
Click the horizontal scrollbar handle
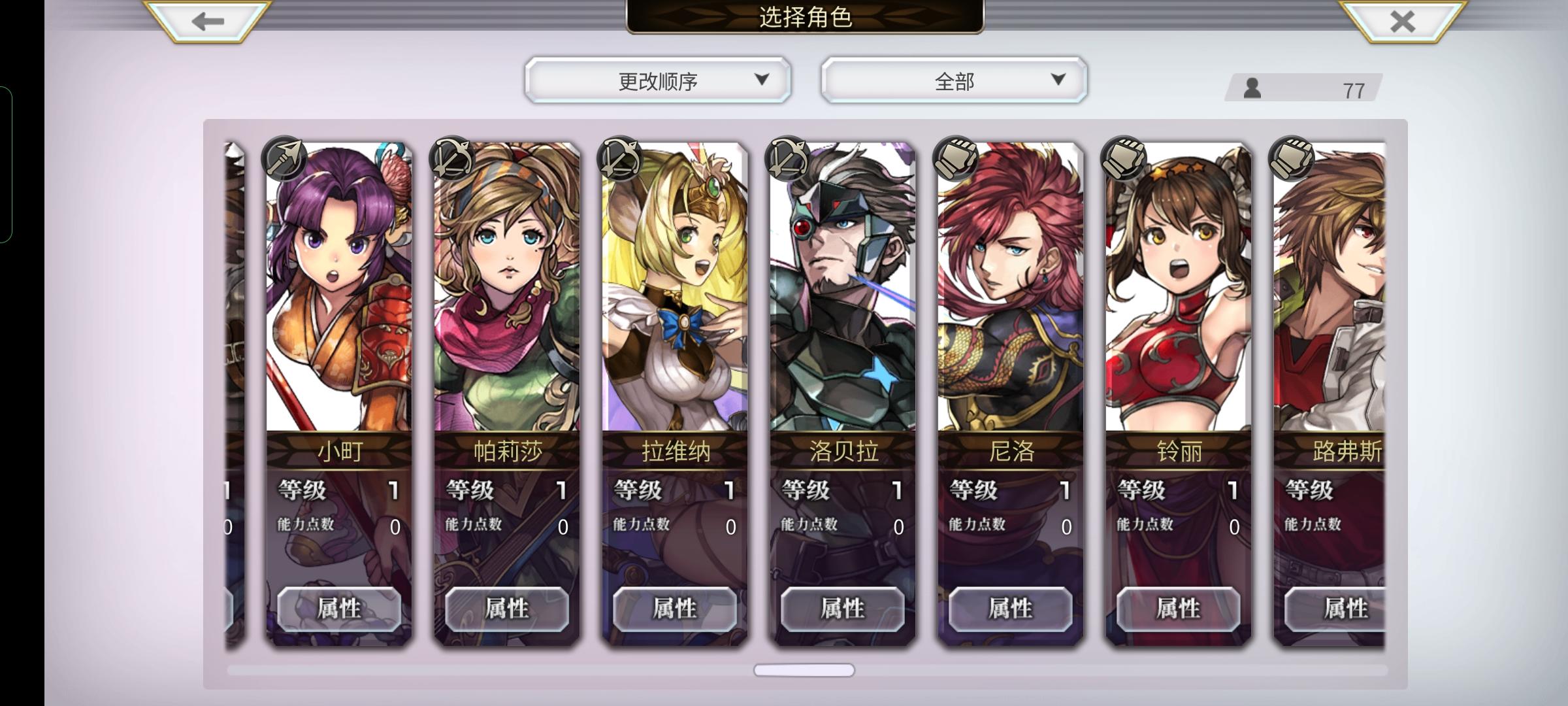coord(804,670)
